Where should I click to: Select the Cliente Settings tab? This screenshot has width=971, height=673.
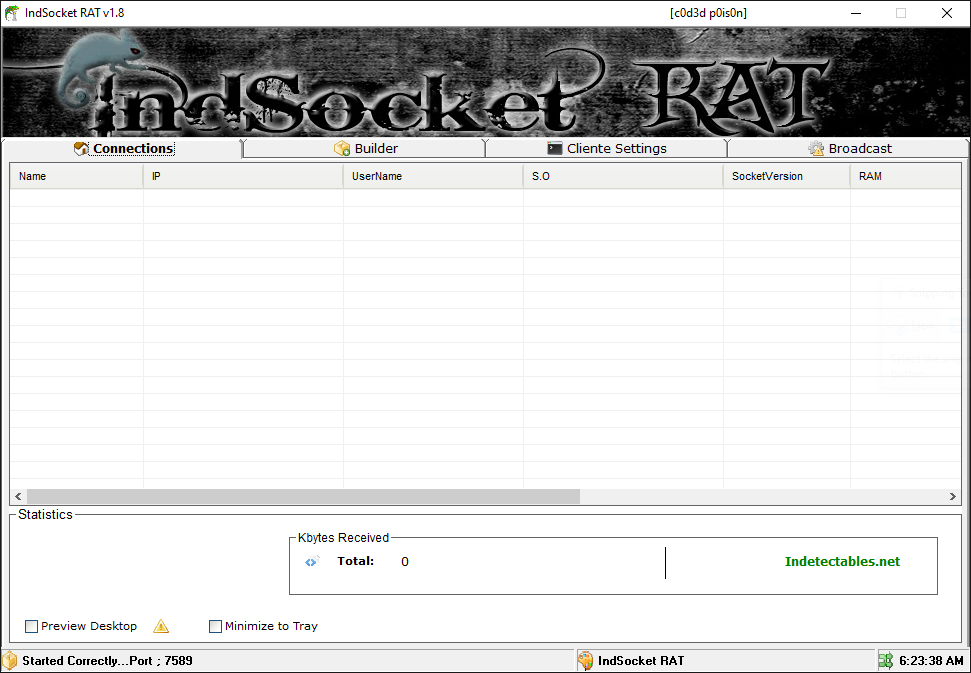[x=616, y=149]
